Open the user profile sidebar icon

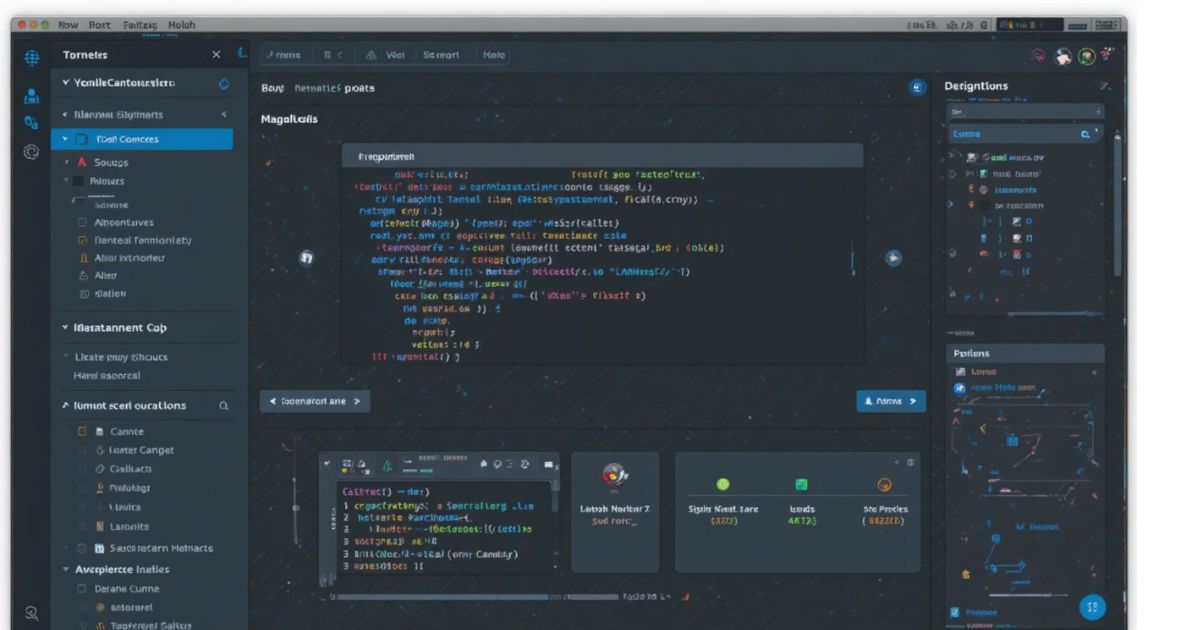coord(31,96)
